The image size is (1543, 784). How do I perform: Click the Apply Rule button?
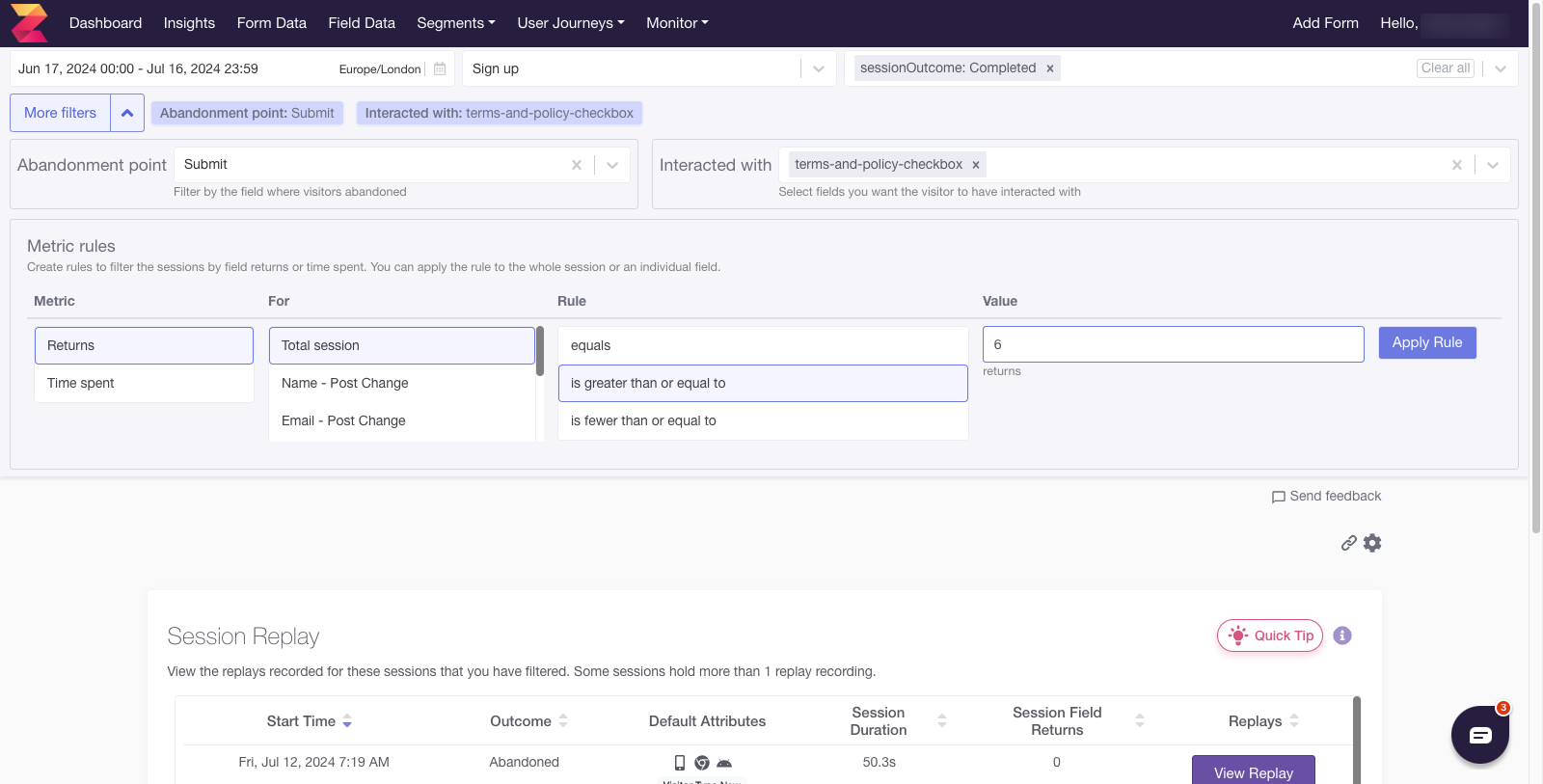[x=1427, y=342]
